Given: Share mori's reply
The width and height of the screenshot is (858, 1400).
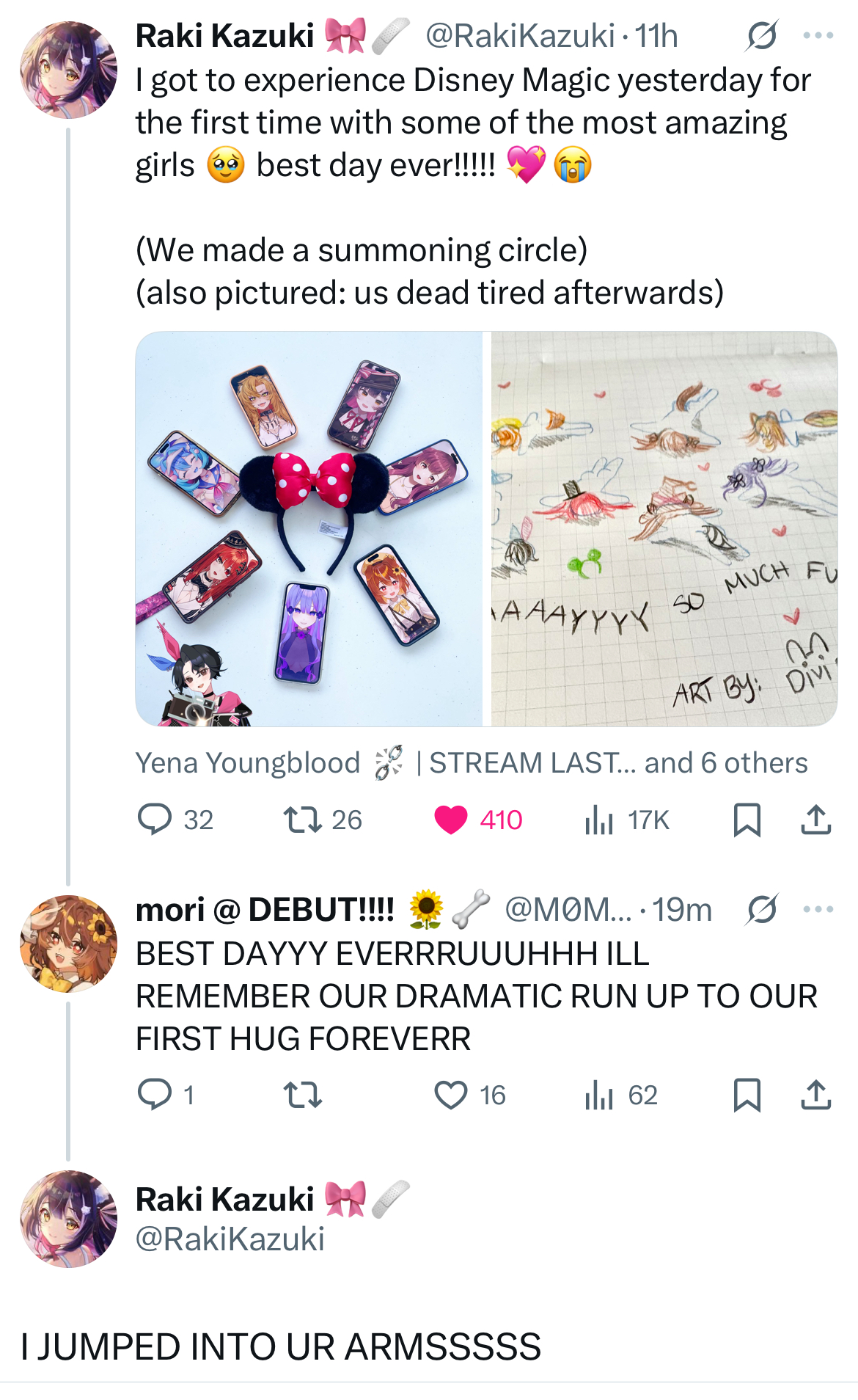Looking at the screenshot, I should tap(815, 1095).
